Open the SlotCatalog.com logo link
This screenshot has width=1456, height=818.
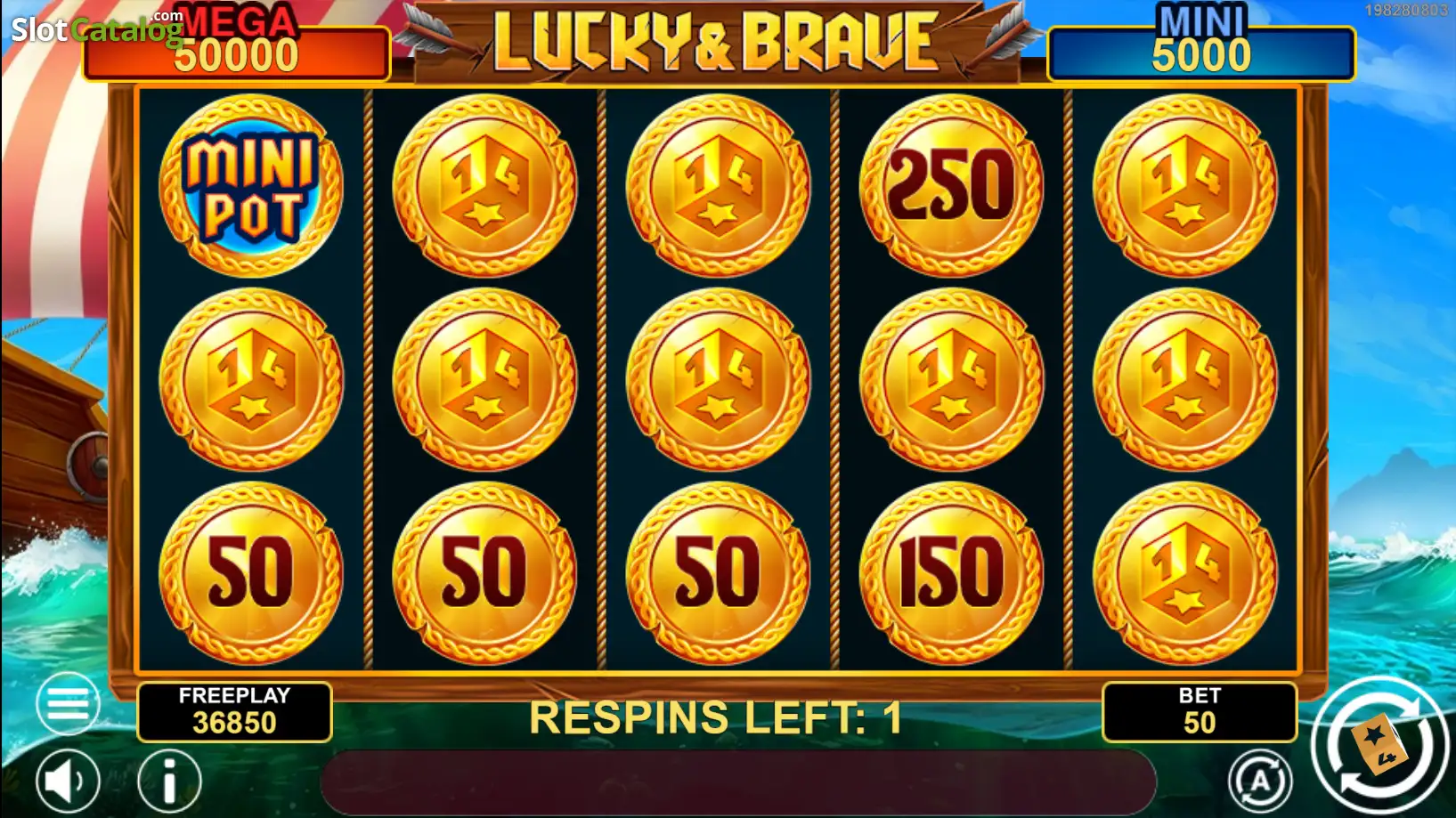(96, 28)
